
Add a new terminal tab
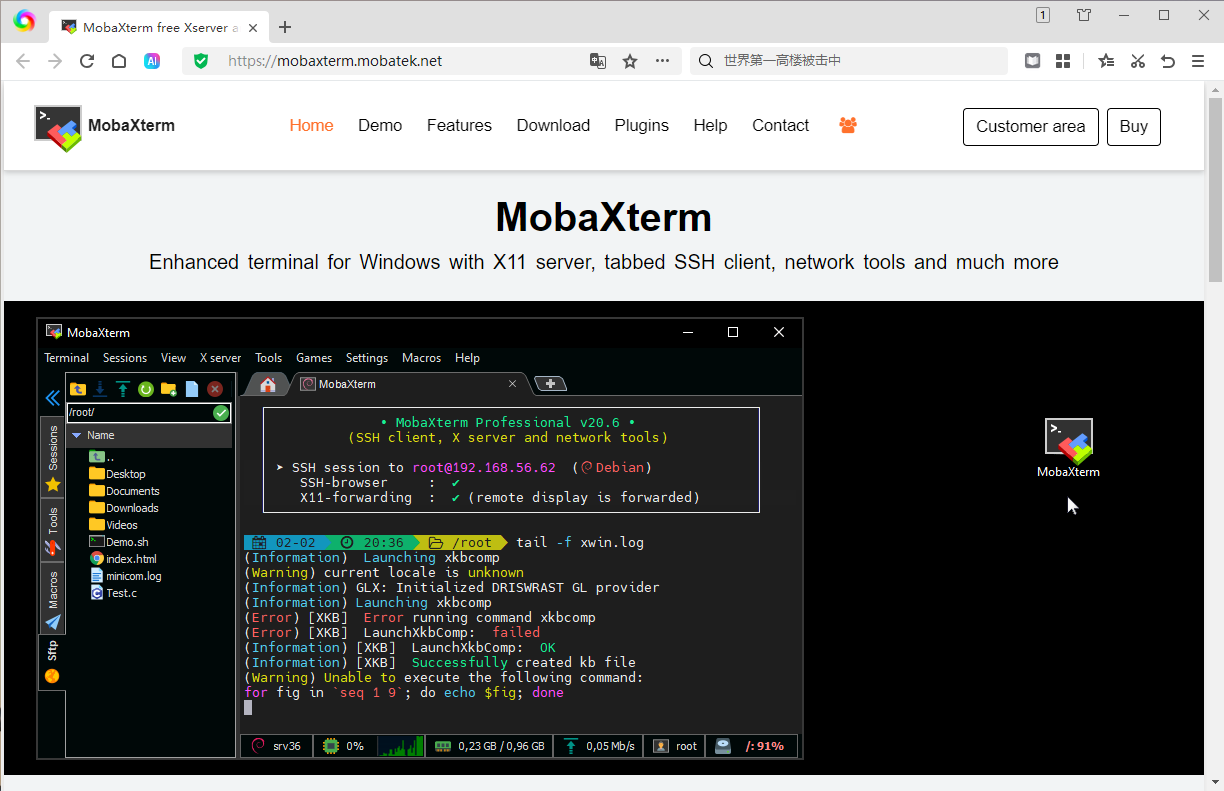[x=551, y=384]
